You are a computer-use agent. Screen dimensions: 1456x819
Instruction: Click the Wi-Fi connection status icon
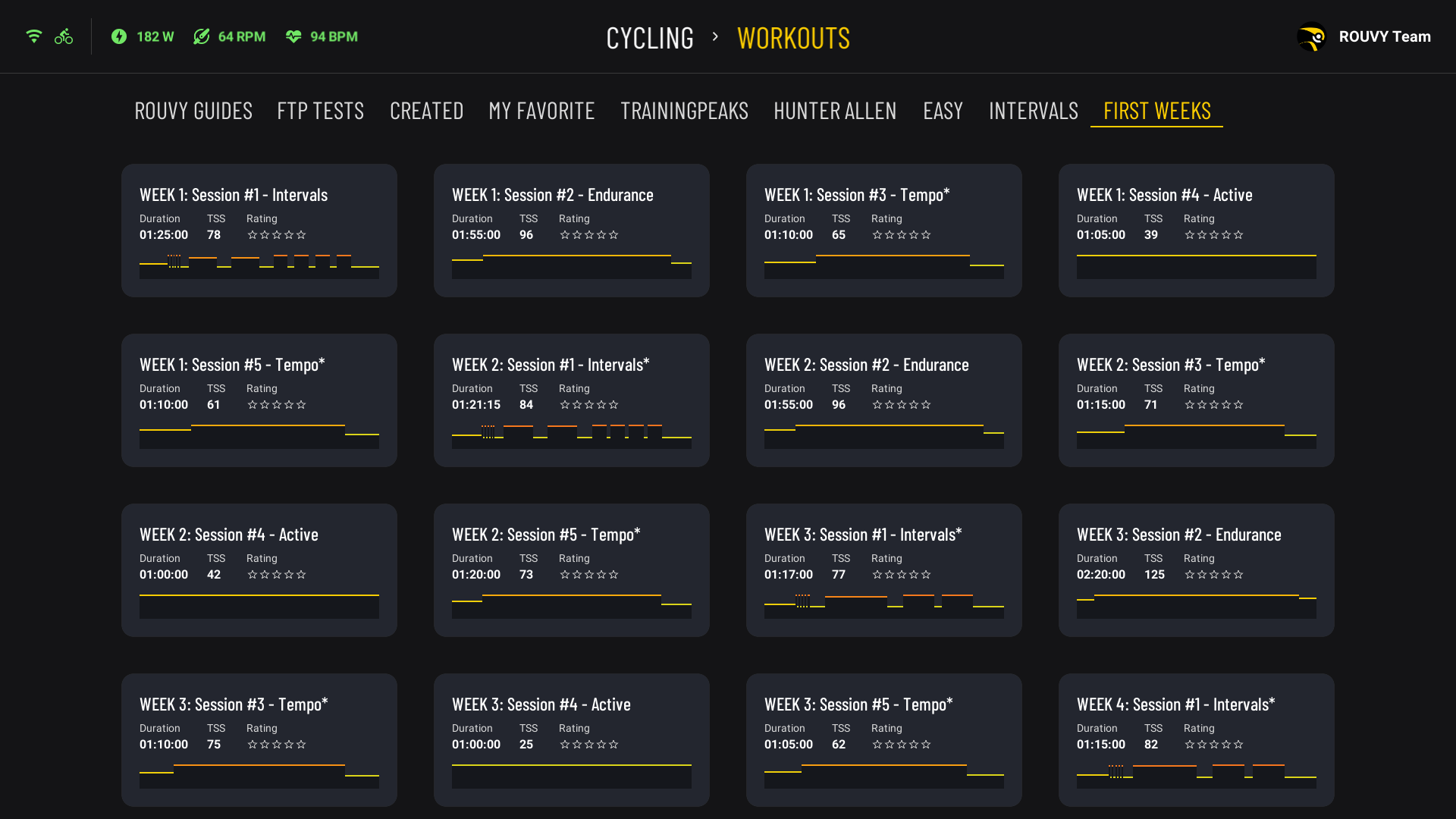click(x=33, y=36)
